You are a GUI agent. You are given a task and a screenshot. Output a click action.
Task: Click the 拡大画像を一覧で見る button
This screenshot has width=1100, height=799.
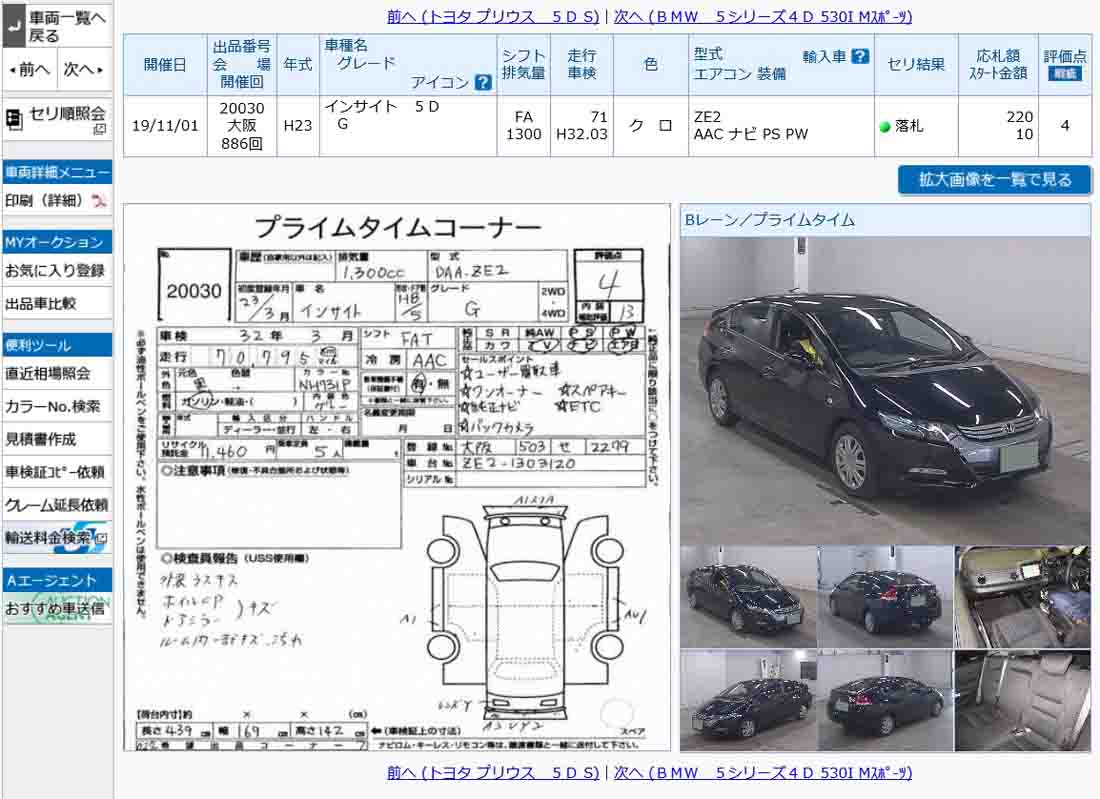(x=995, y=180)
